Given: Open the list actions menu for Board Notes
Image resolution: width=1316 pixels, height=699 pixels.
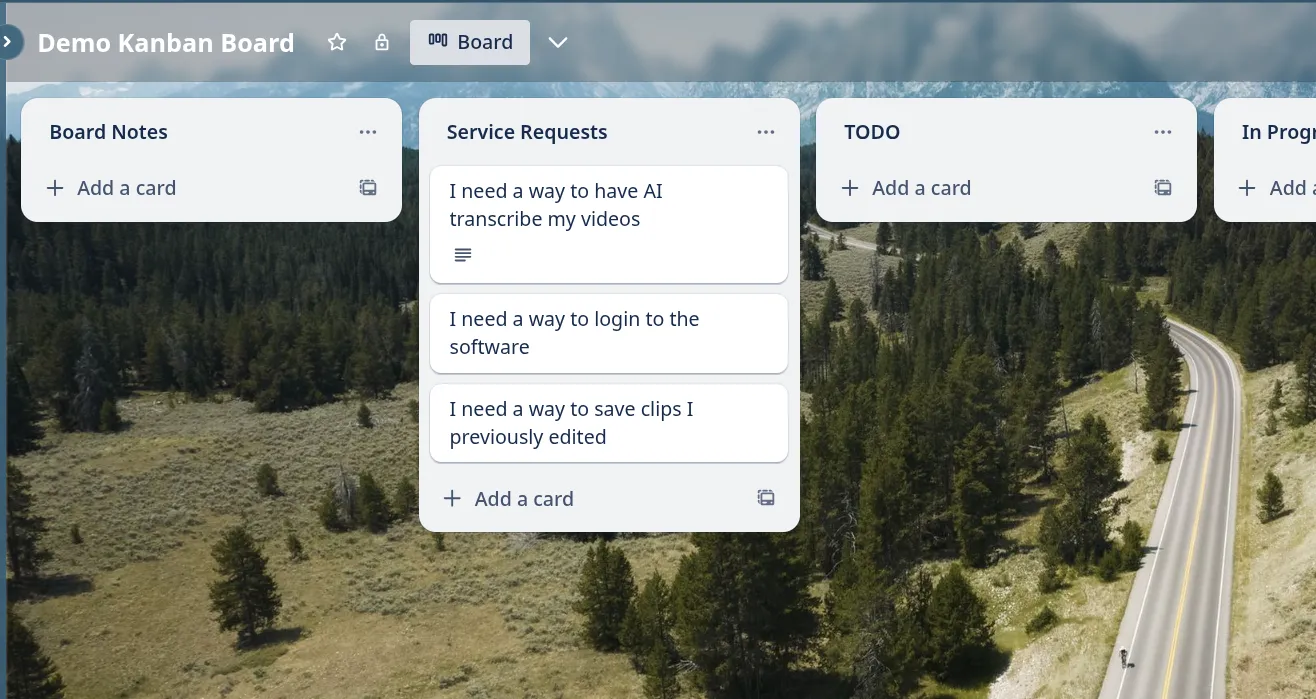Looking at the screenshot, I should pos(368,131).
